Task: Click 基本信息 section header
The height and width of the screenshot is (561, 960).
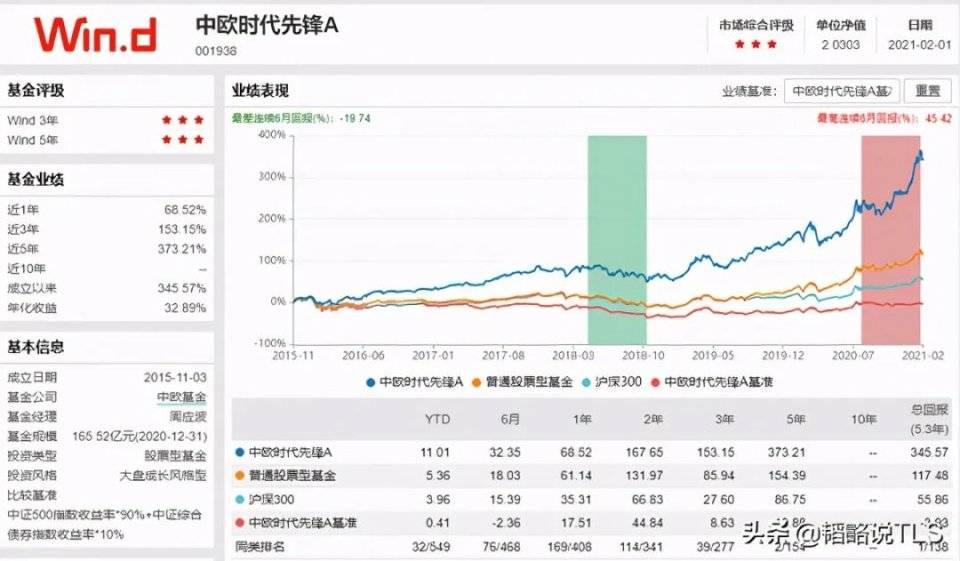Action: pos(36,347)
